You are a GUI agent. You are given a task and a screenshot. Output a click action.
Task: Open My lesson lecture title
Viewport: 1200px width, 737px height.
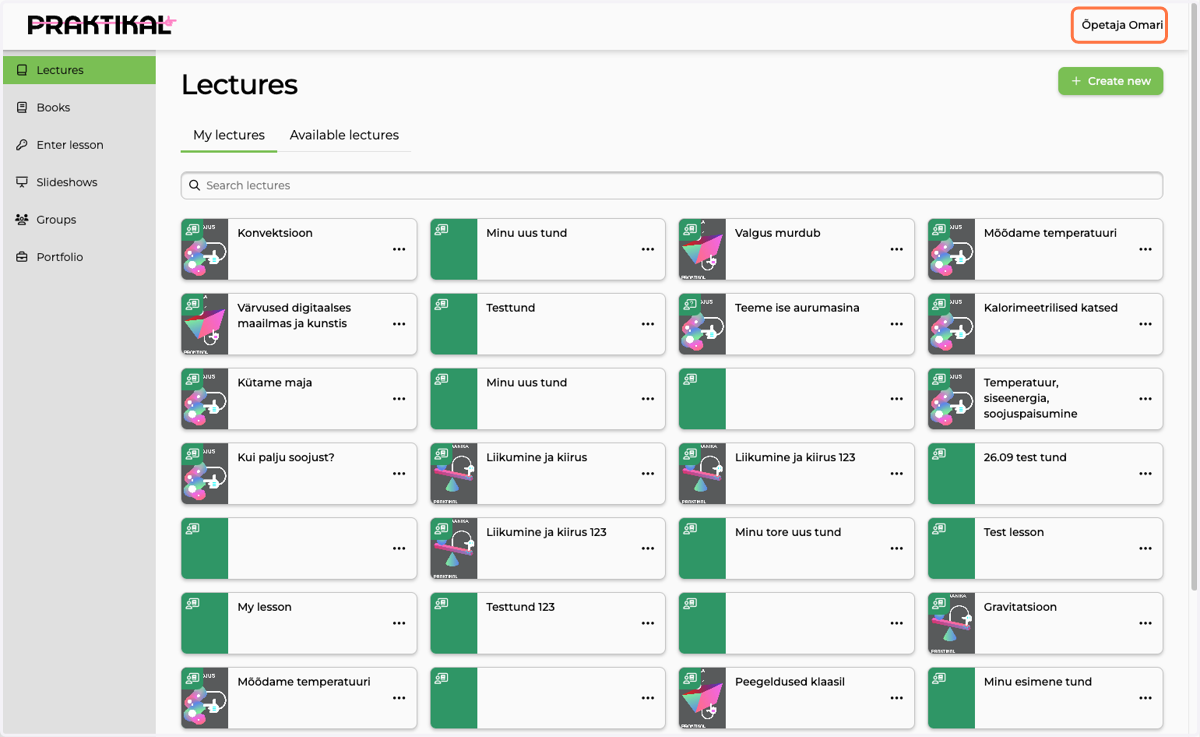(x=265, y=607)
